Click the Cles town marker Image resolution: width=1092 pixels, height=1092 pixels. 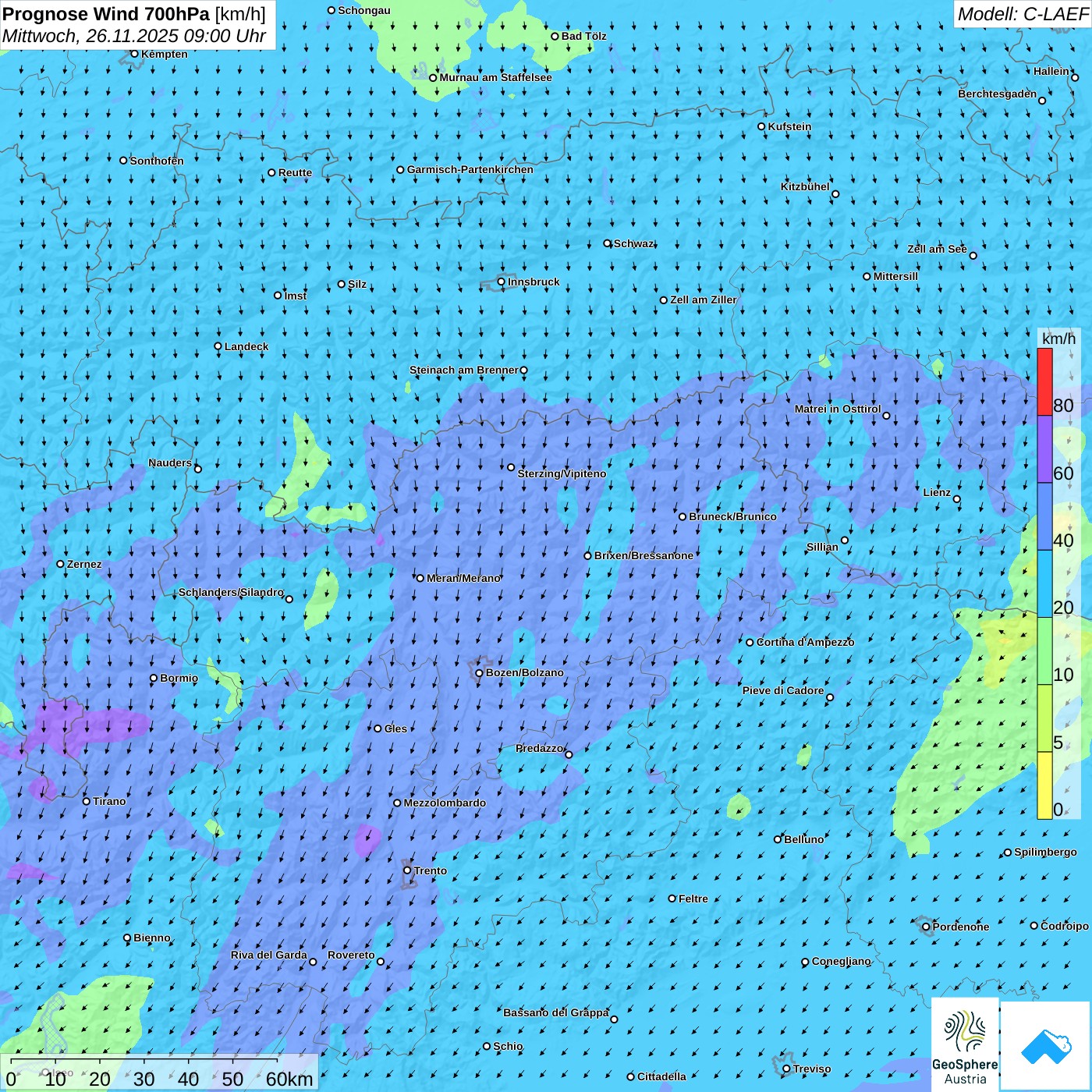pos(378,729)
